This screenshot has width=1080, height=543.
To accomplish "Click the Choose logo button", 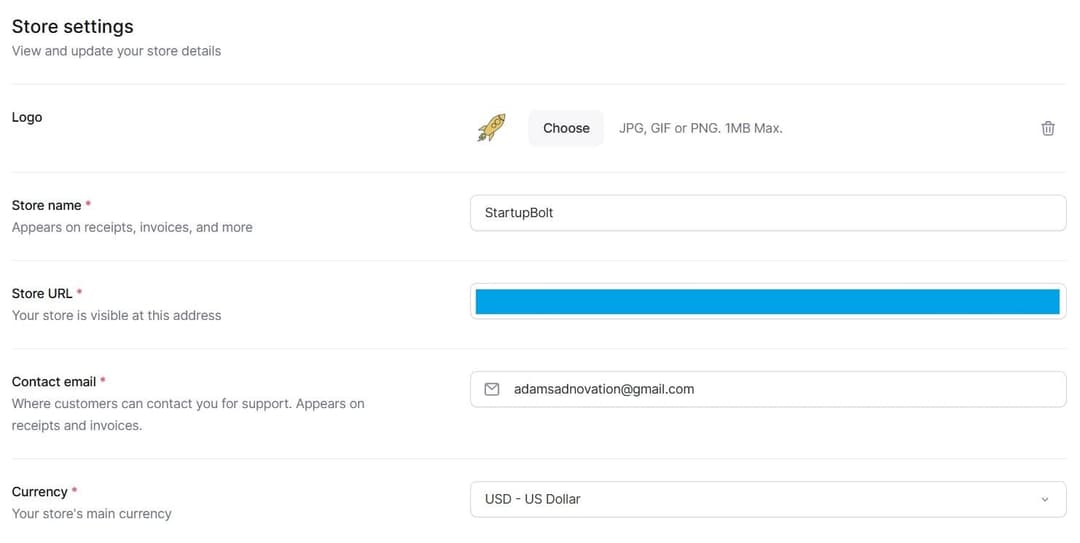I will pyautogui.click(x=566, y=128).
